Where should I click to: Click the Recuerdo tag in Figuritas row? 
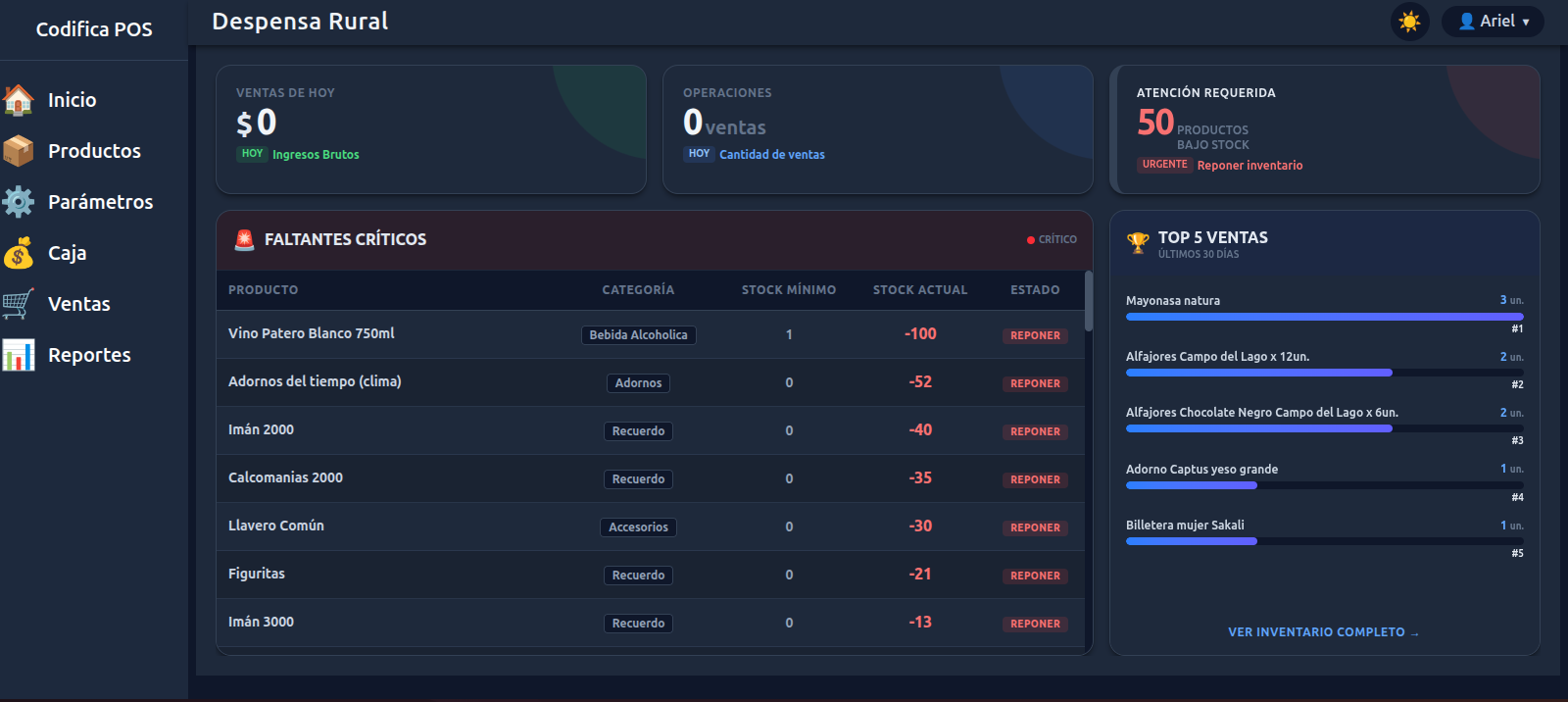pyautogui.click(x=638, y=576)
